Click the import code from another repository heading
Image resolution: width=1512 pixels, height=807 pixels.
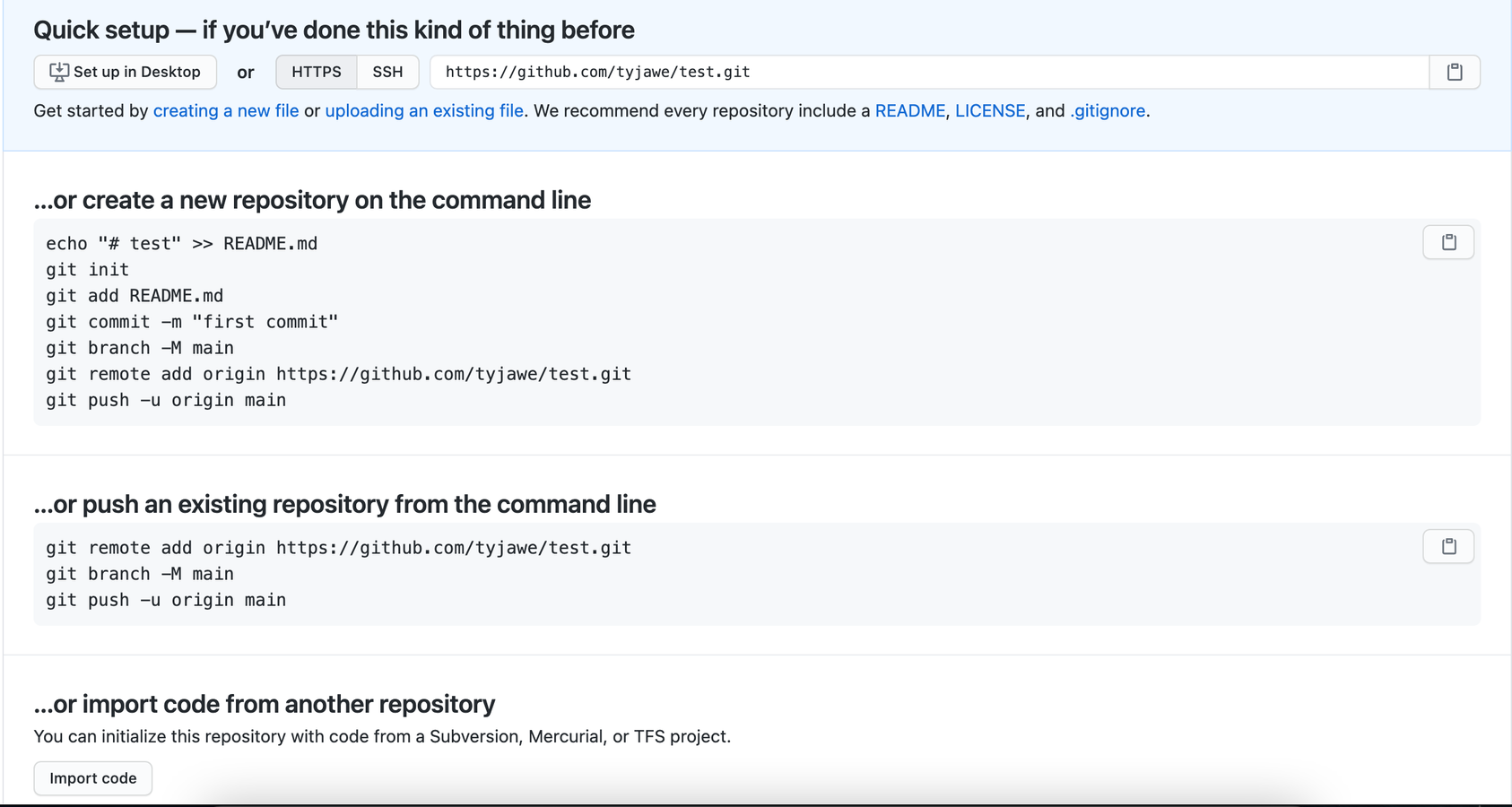(265, 704)
